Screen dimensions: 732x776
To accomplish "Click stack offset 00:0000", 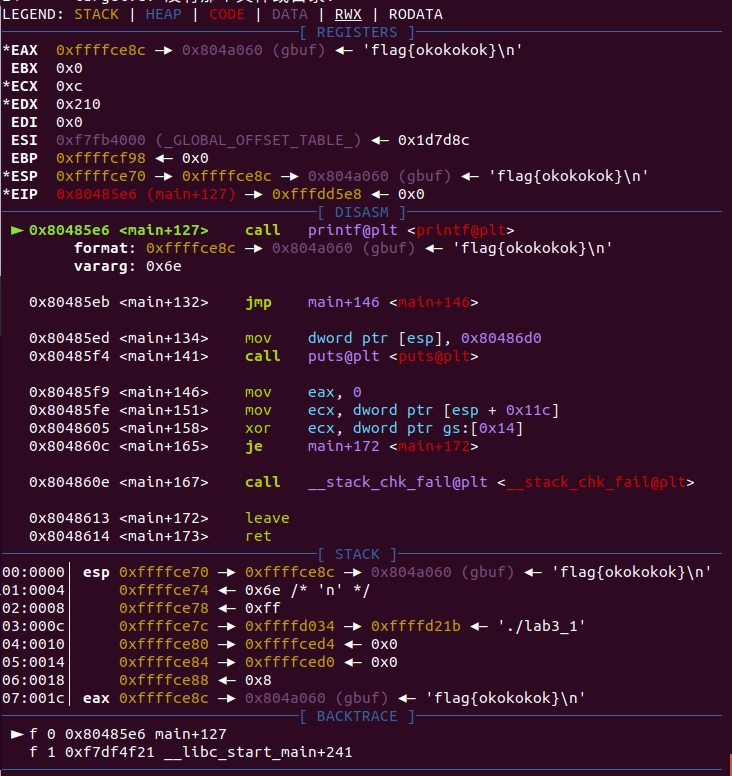I will (33, 572).
